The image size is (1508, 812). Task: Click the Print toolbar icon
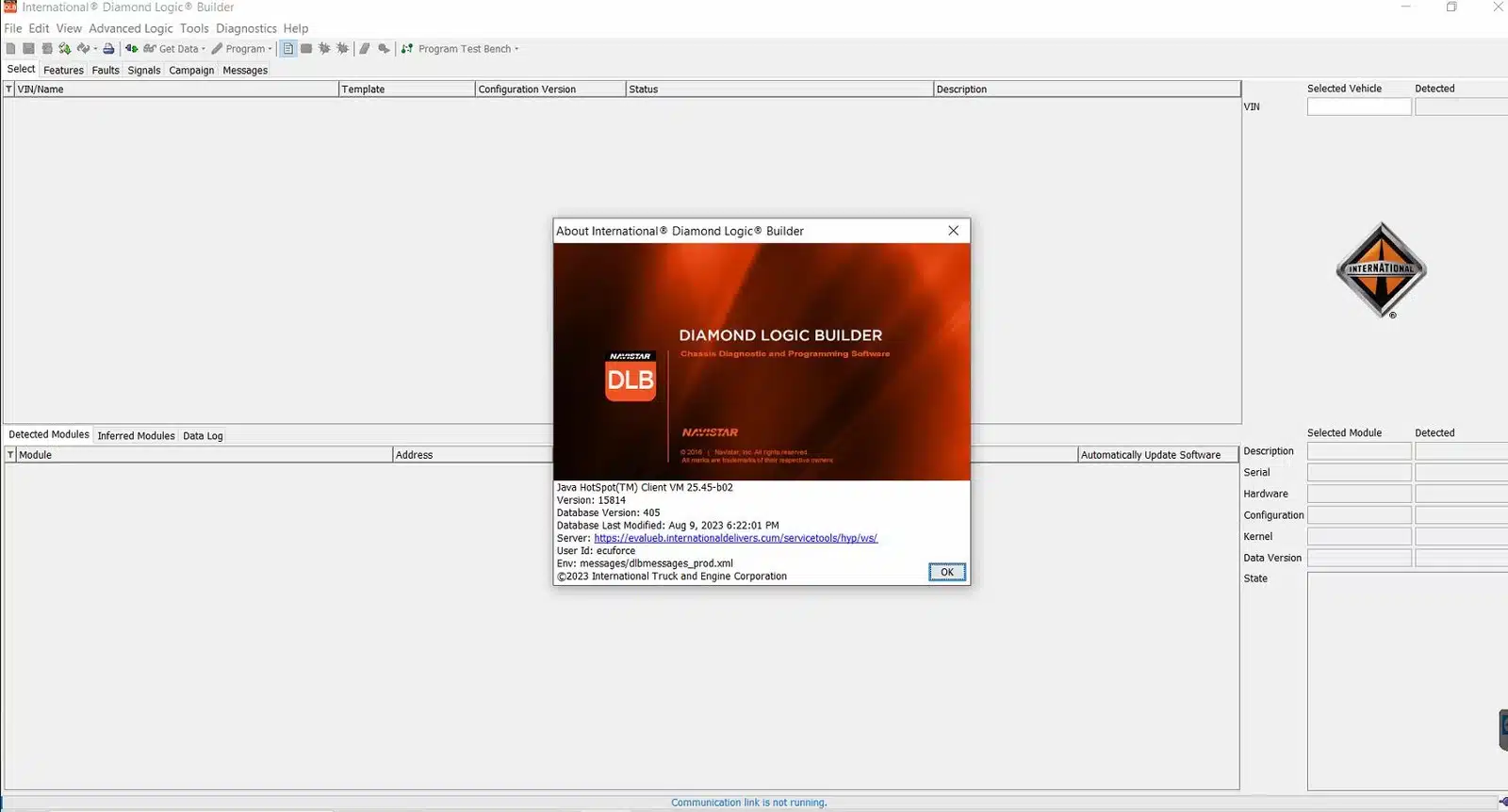tap(108, 49)
